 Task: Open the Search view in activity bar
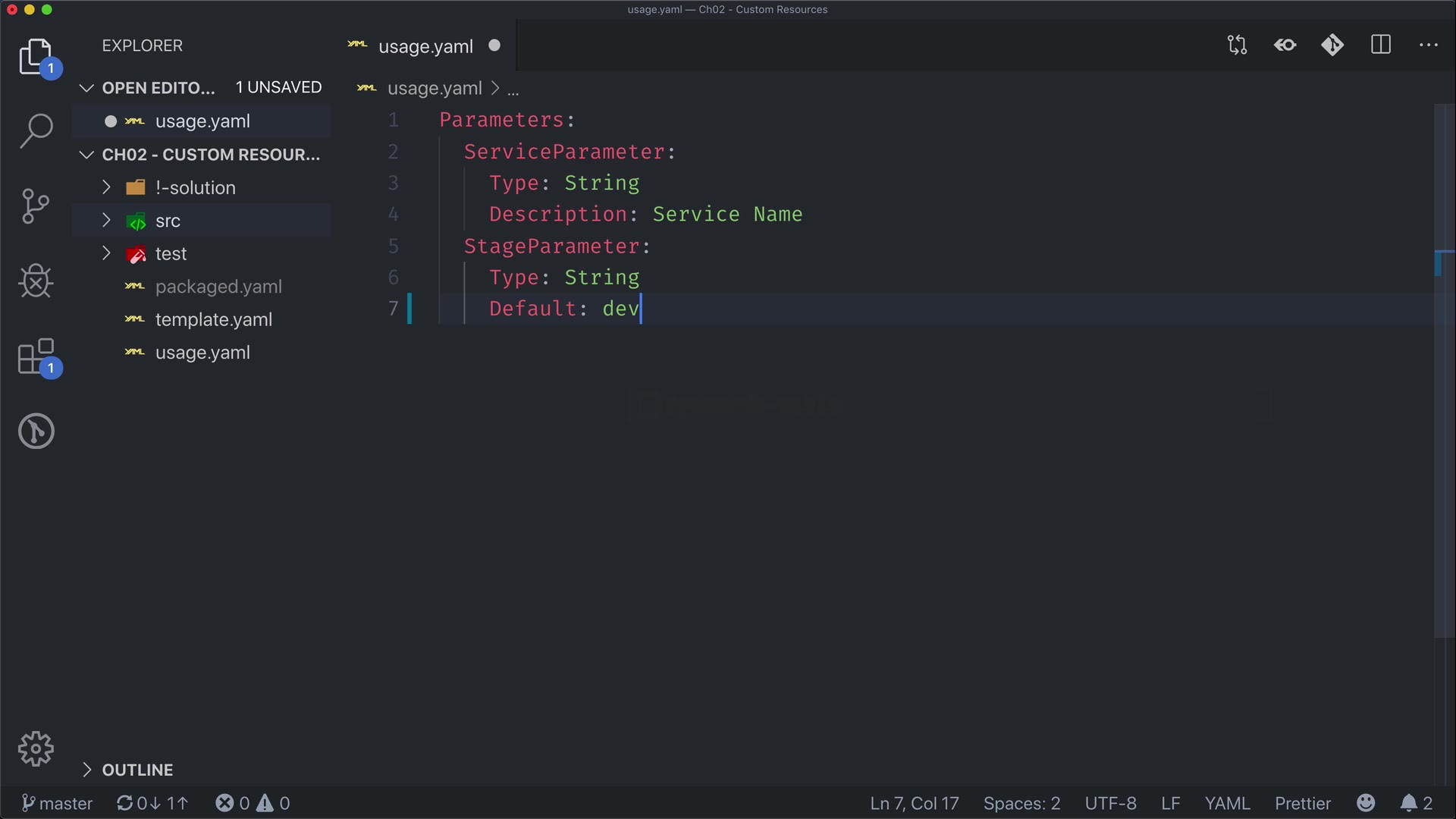point(36,130)
